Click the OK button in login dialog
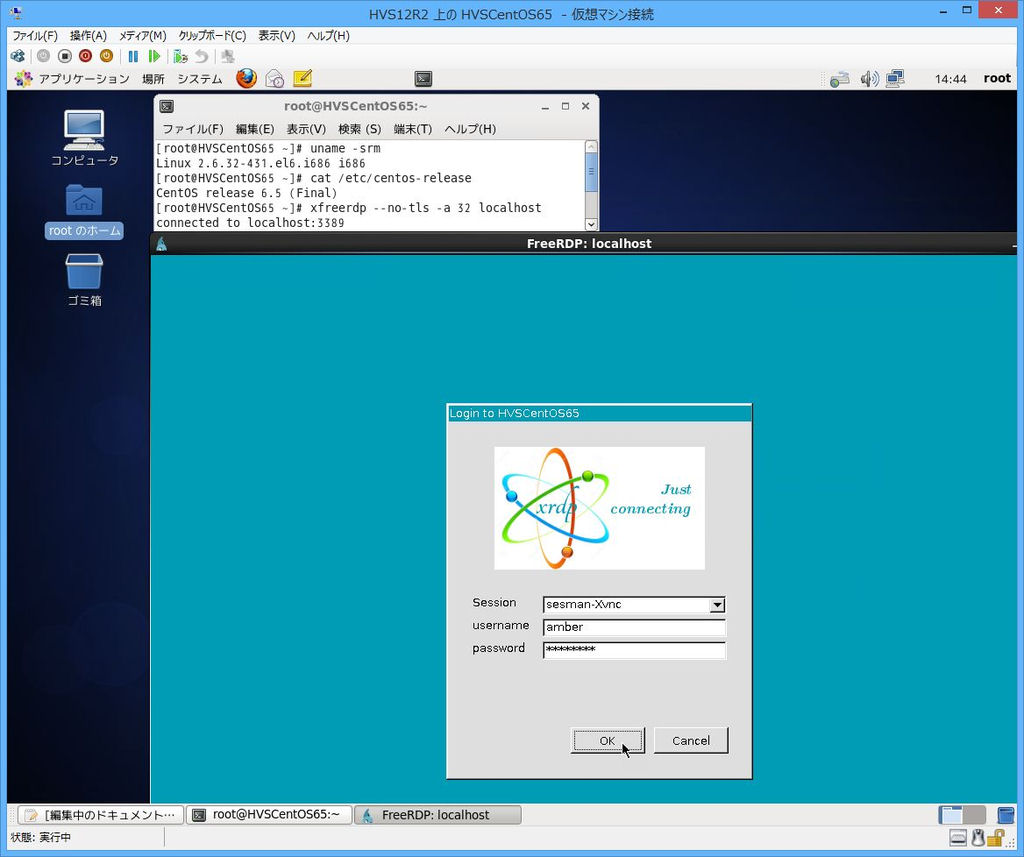Image resolution: width=1024 pixels, height=857 pixels. (x=607, y=740)
